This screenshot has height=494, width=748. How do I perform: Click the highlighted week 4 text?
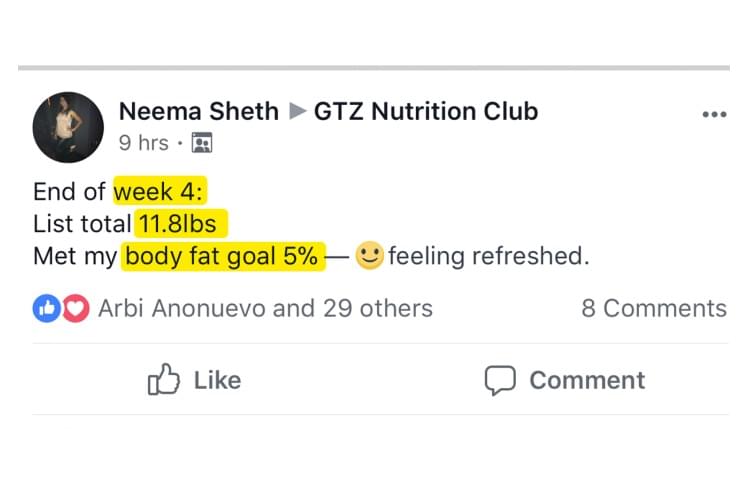pyautogui.click(x=160, y=192)
